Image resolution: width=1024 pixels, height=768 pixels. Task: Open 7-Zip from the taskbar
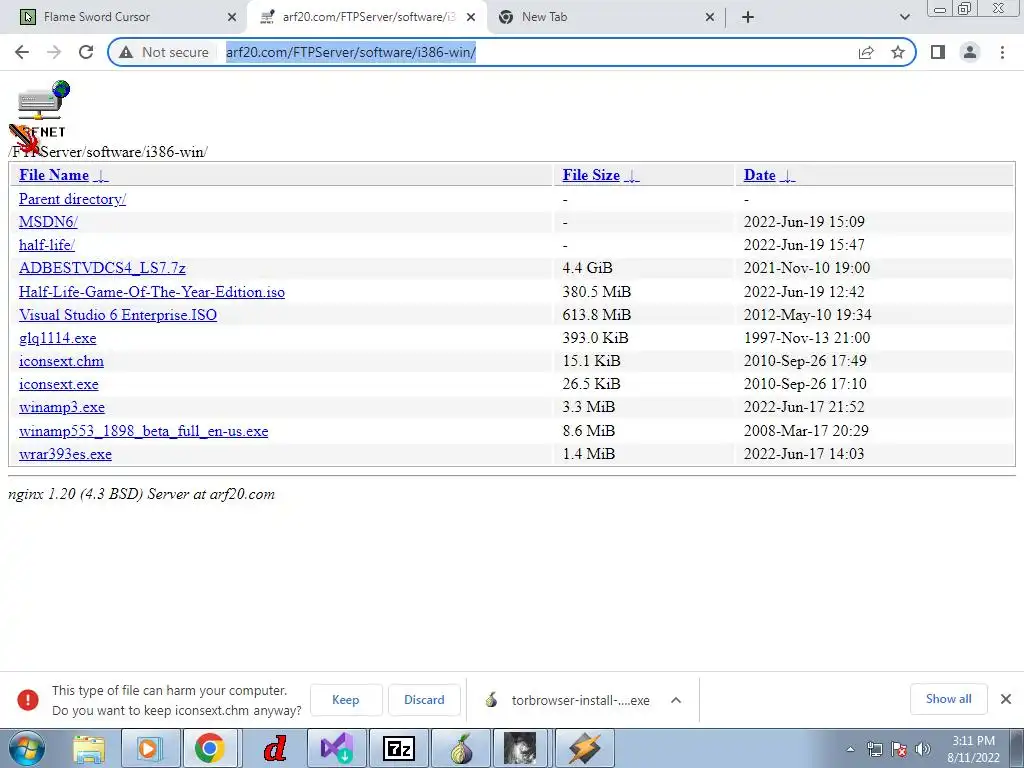point(399,748)
